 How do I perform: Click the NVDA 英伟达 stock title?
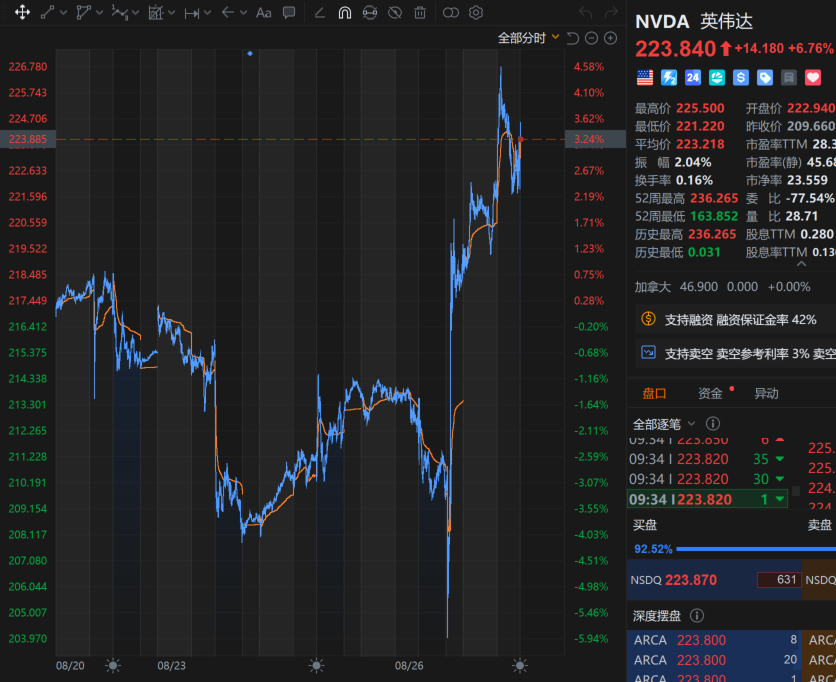pos(694,21)
